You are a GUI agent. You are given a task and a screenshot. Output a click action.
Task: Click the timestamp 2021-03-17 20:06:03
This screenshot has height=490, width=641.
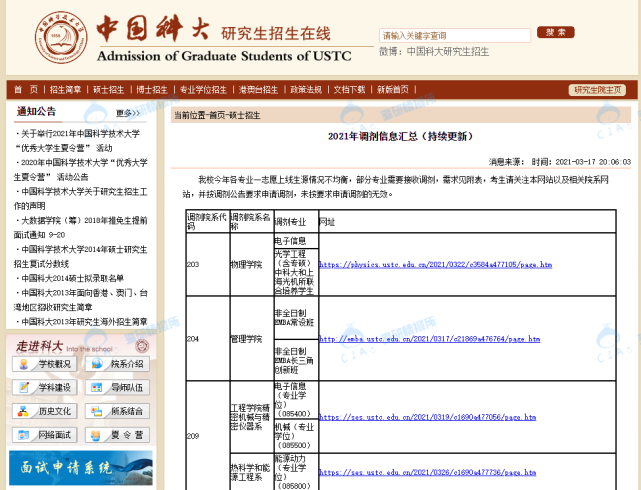pos(593,162)
